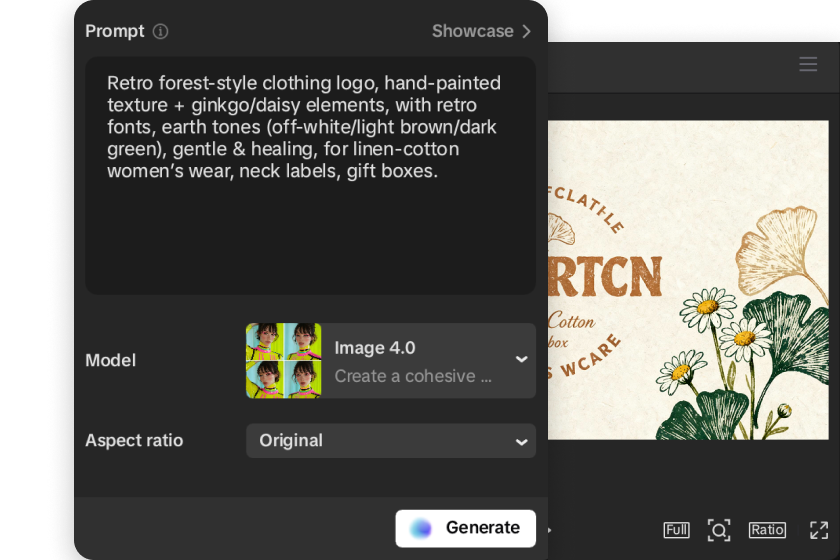Select the Image 4.0 model name
The image size is (840, 560).
(x=375, y=348)
